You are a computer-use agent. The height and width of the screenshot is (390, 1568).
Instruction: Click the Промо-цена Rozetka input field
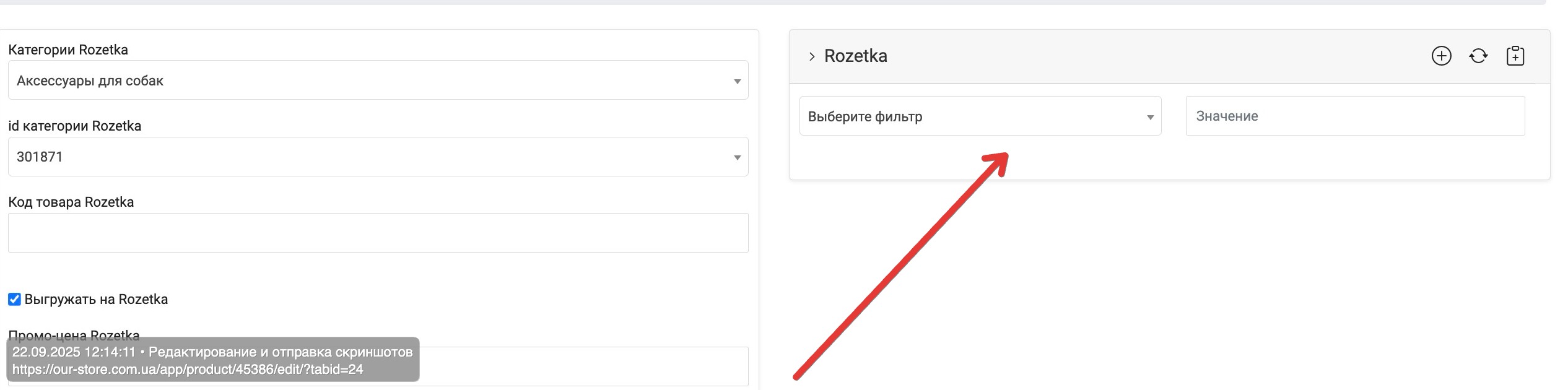pos(582,366)
